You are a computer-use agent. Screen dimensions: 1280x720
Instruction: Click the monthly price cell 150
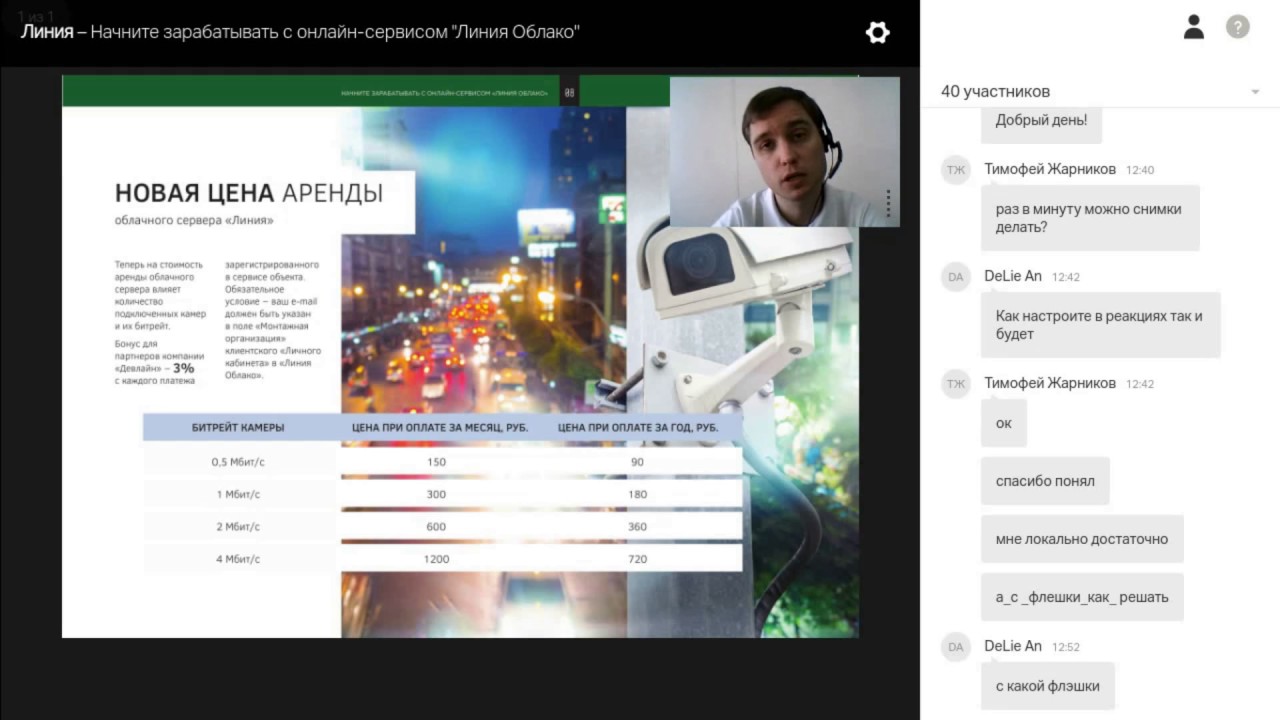pyautogui.click(x=437, y=462)
